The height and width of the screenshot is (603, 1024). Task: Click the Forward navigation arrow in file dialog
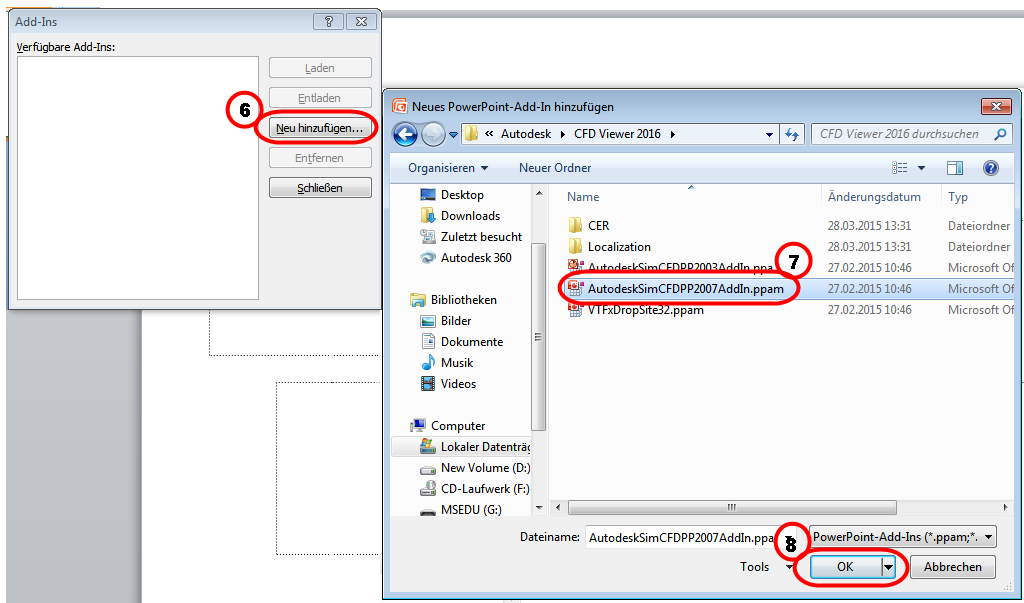(x=432, y=135)
